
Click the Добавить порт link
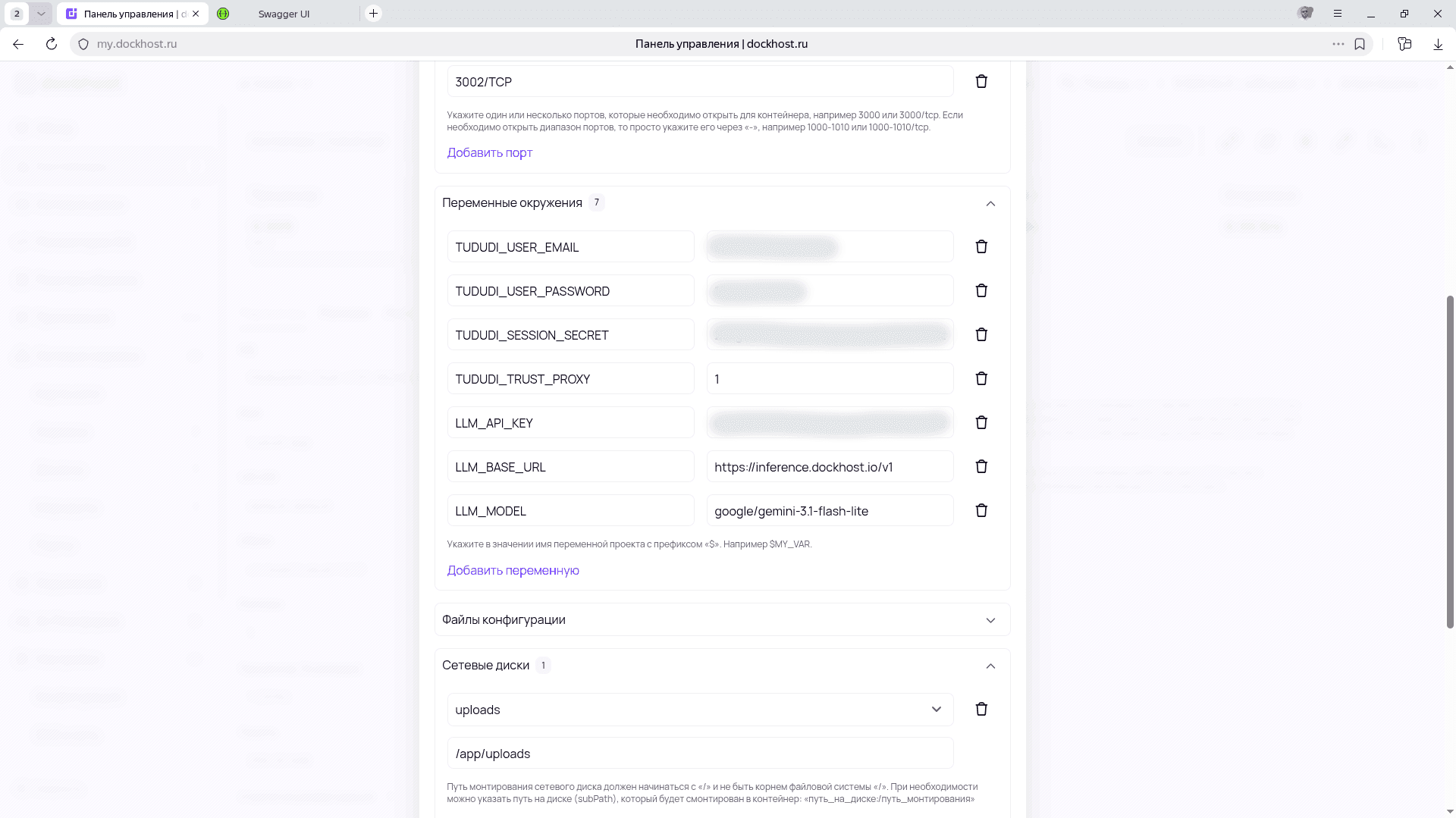click(490, 152)
